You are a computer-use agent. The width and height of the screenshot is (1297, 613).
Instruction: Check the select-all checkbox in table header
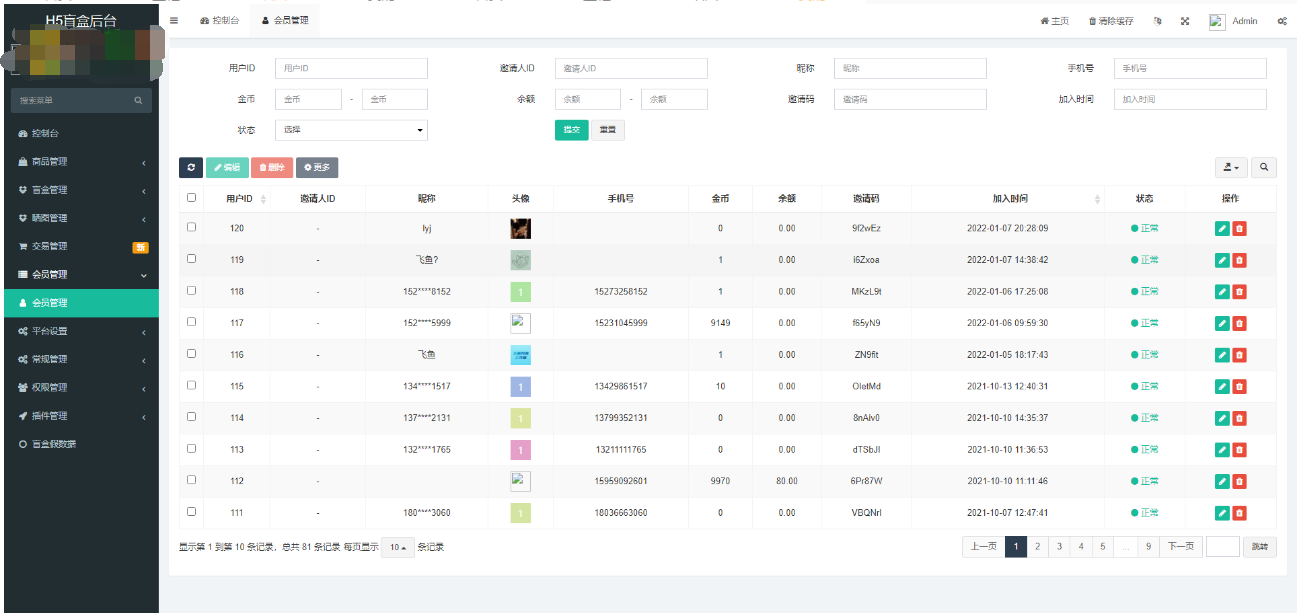tap(192, 198)
